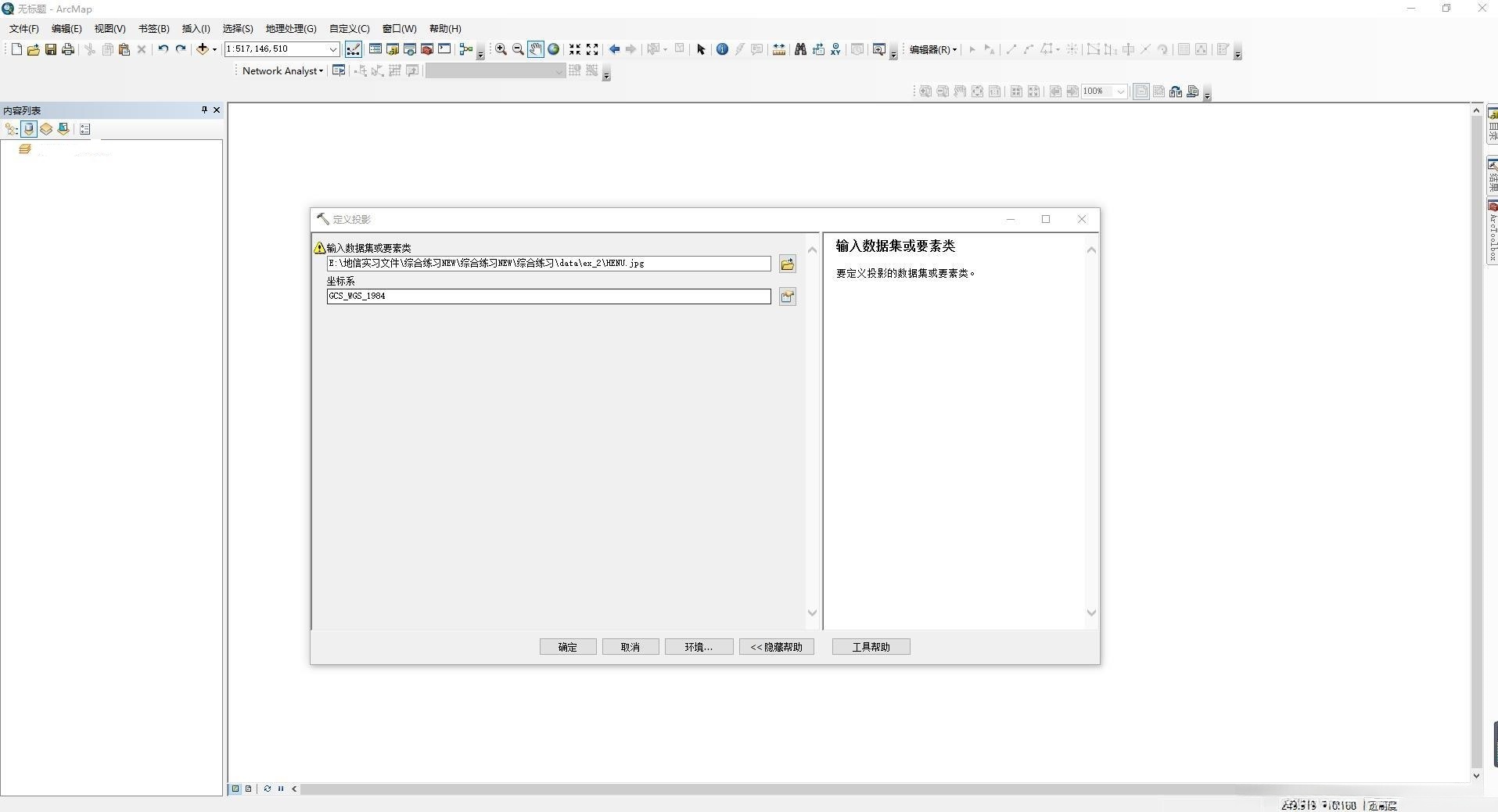Click Fixed Zoom Out arrows icon
1498x812 pixels.
point(593,49)
